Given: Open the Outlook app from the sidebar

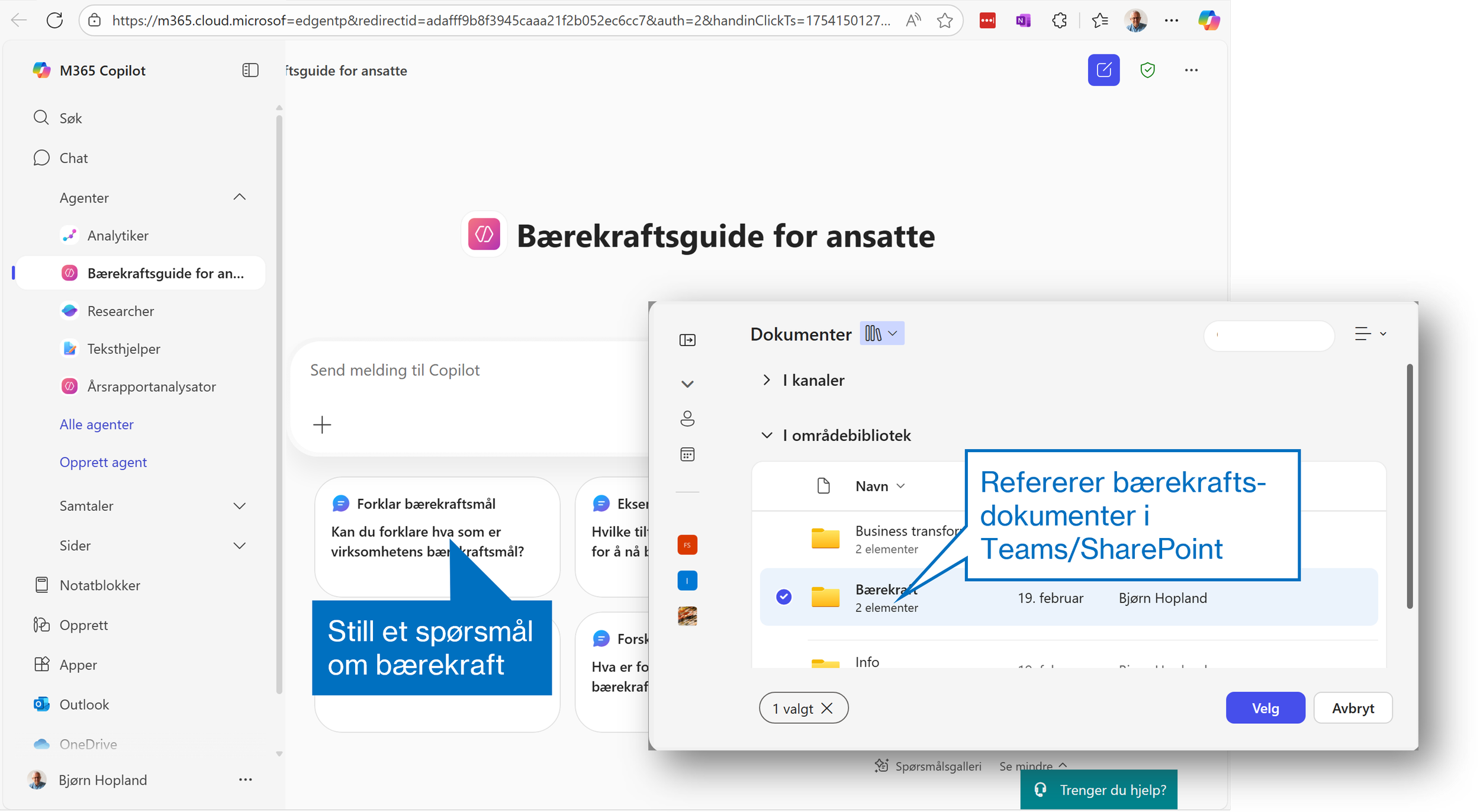Looking at the screenshot, I should pos(84,704).
